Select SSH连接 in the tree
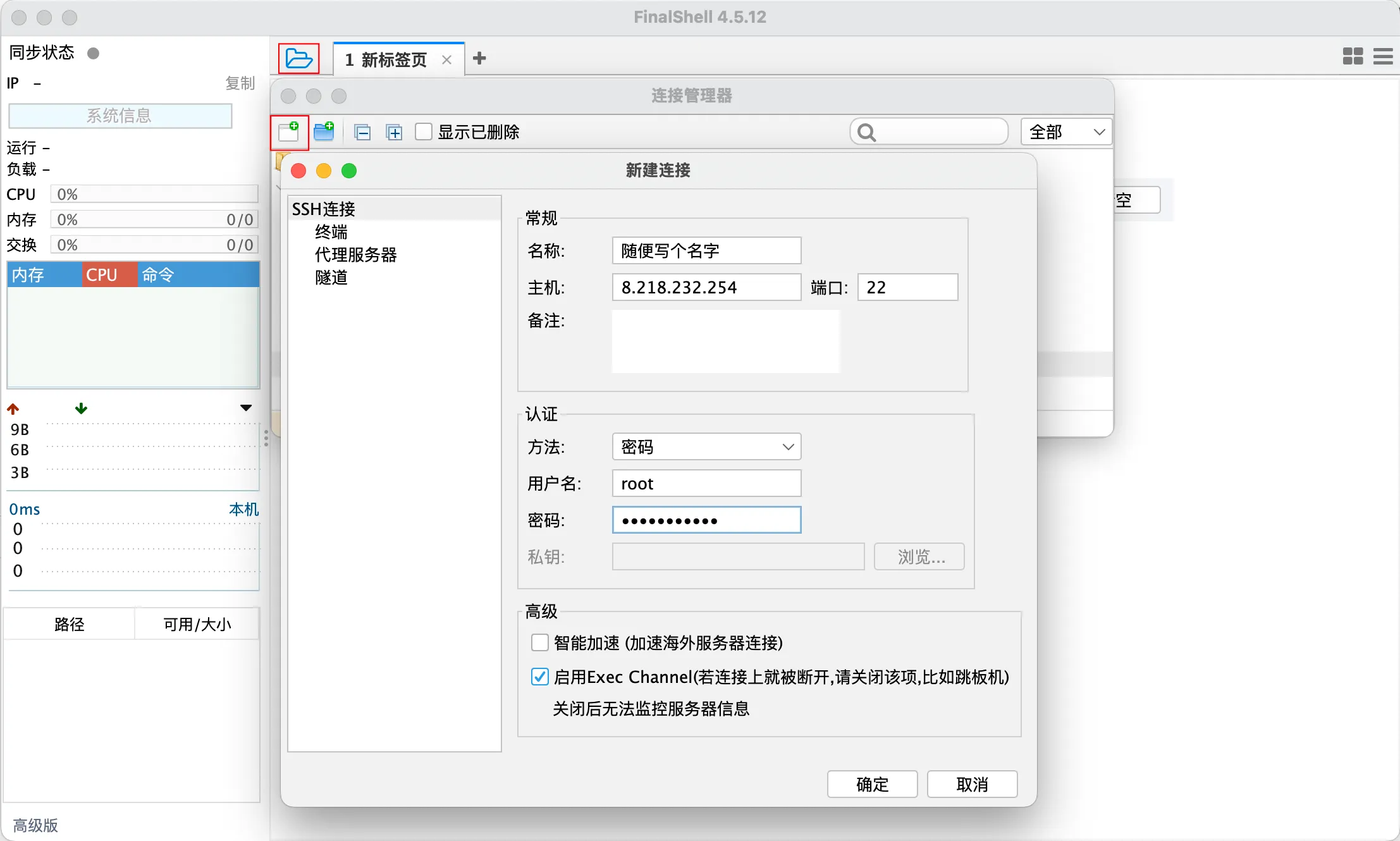The width and height of the screenshot is (1400, 841). [324, 209]
